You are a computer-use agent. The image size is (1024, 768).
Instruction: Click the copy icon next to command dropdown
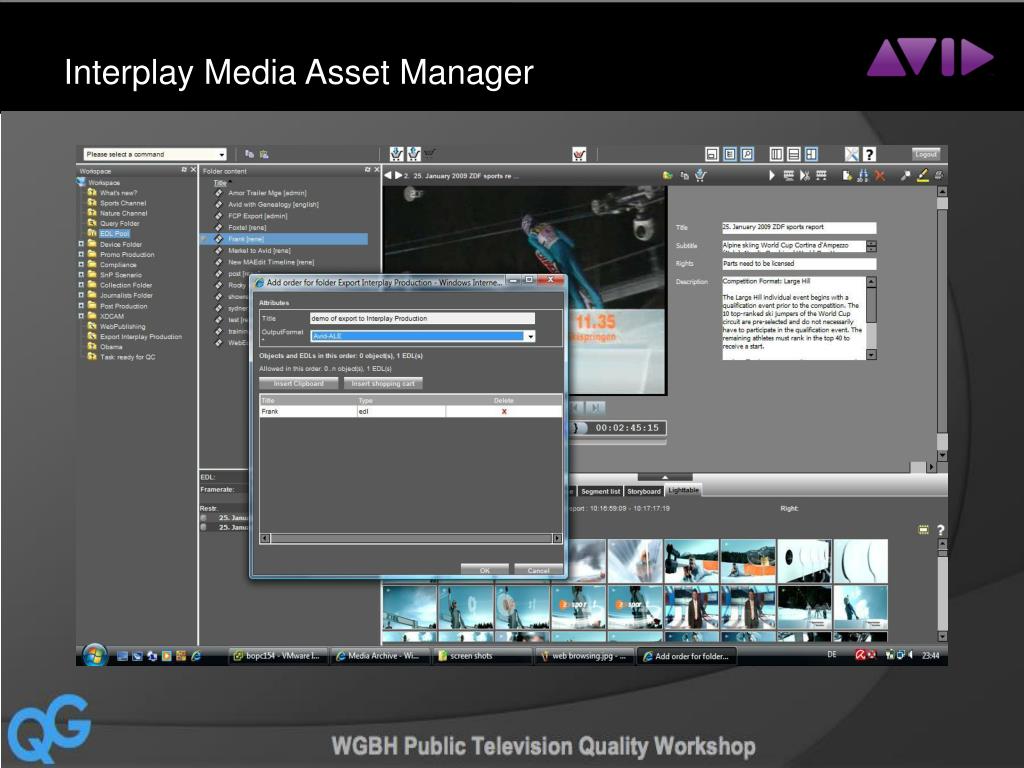[249, 154]
